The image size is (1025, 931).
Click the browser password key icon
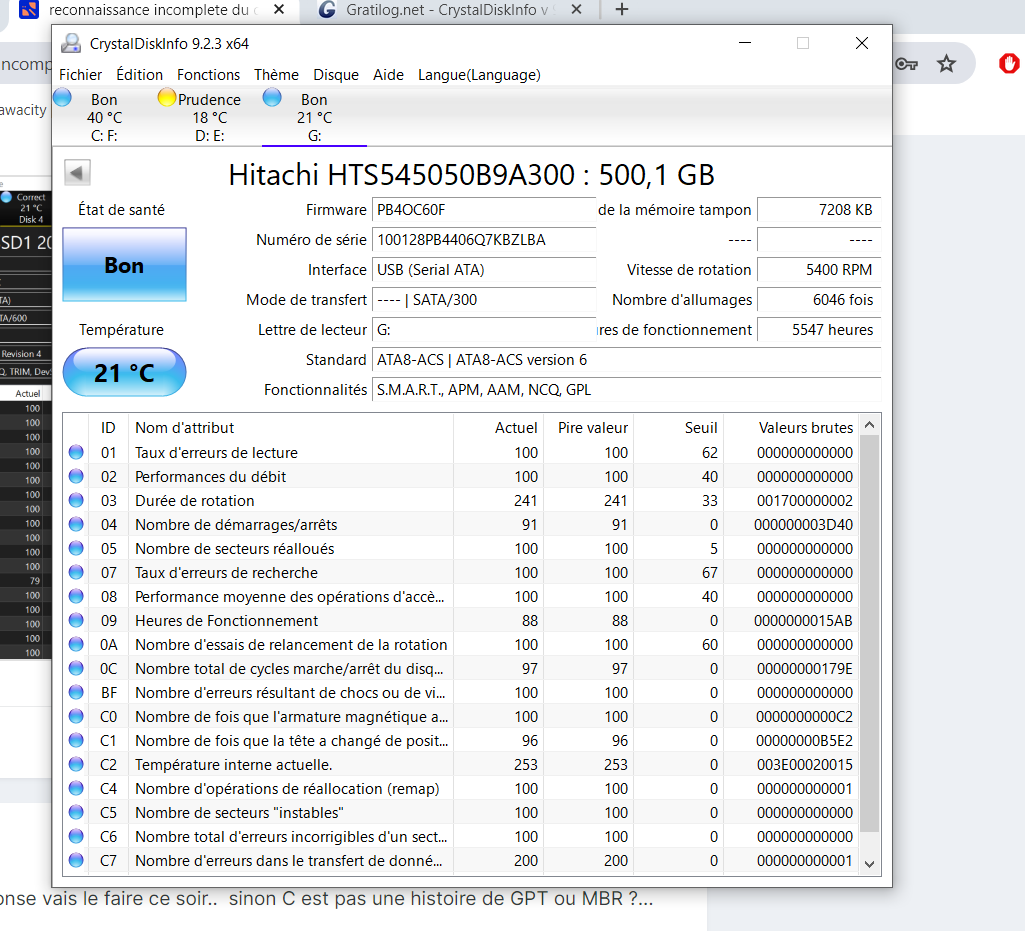pyautogui.click(x=907, y=63)
